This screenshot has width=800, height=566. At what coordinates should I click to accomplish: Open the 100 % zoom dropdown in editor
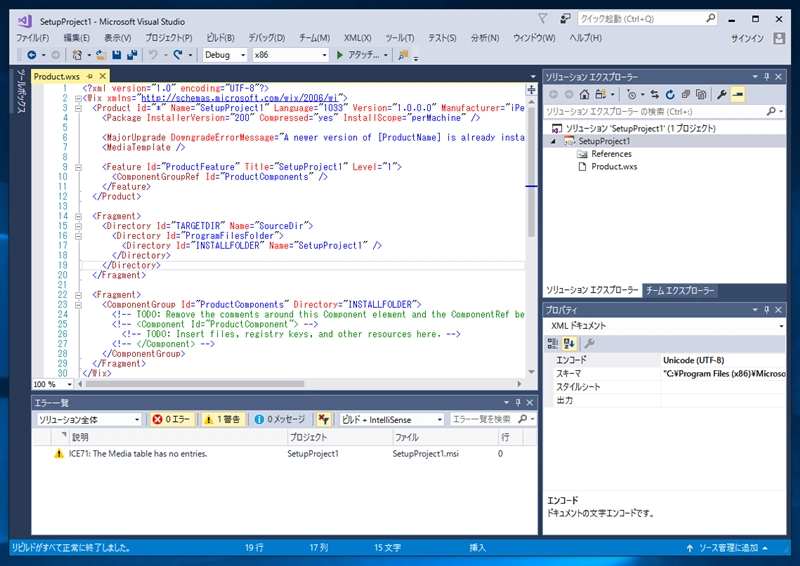coord(52,384)
